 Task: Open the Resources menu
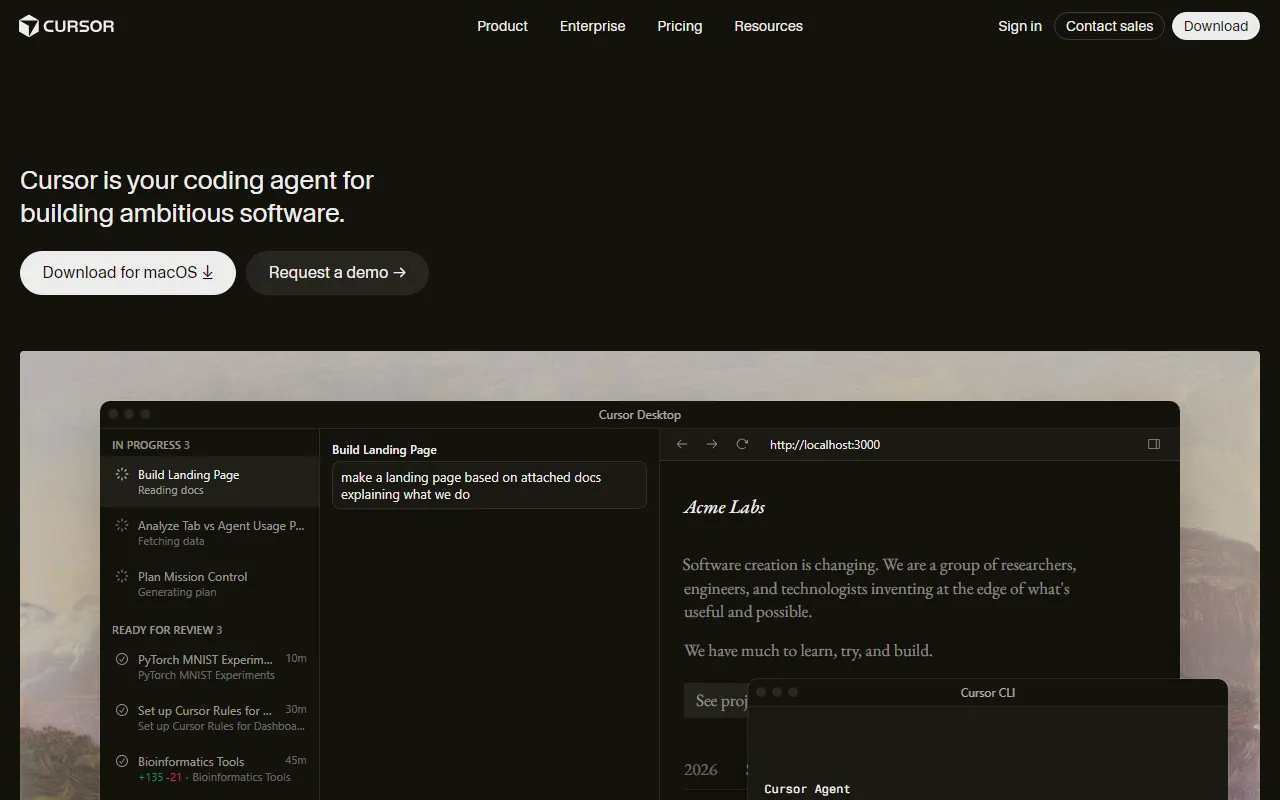click(768, 26)
